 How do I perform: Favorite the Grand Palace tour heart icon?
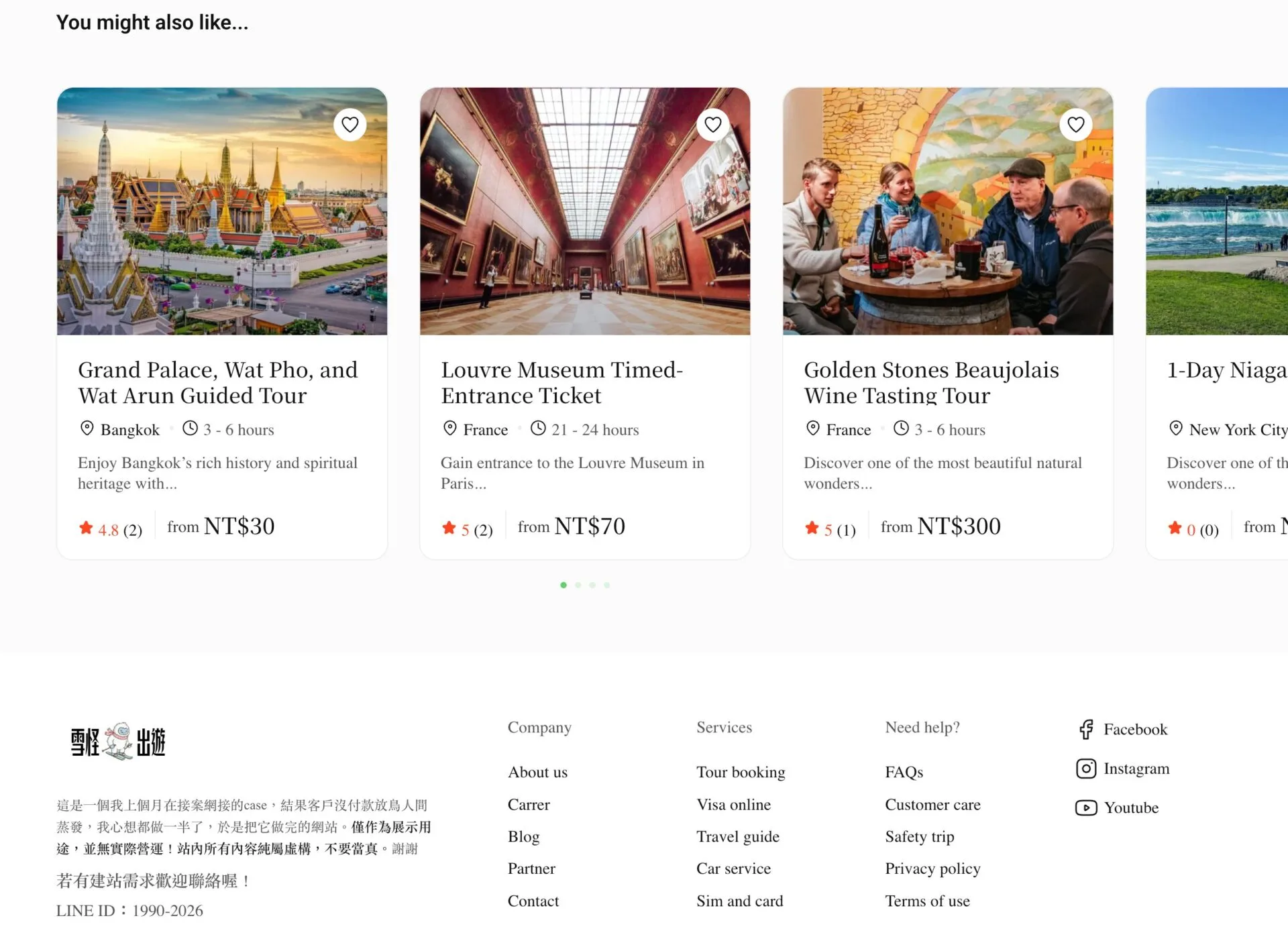click(x=350, y=125)
